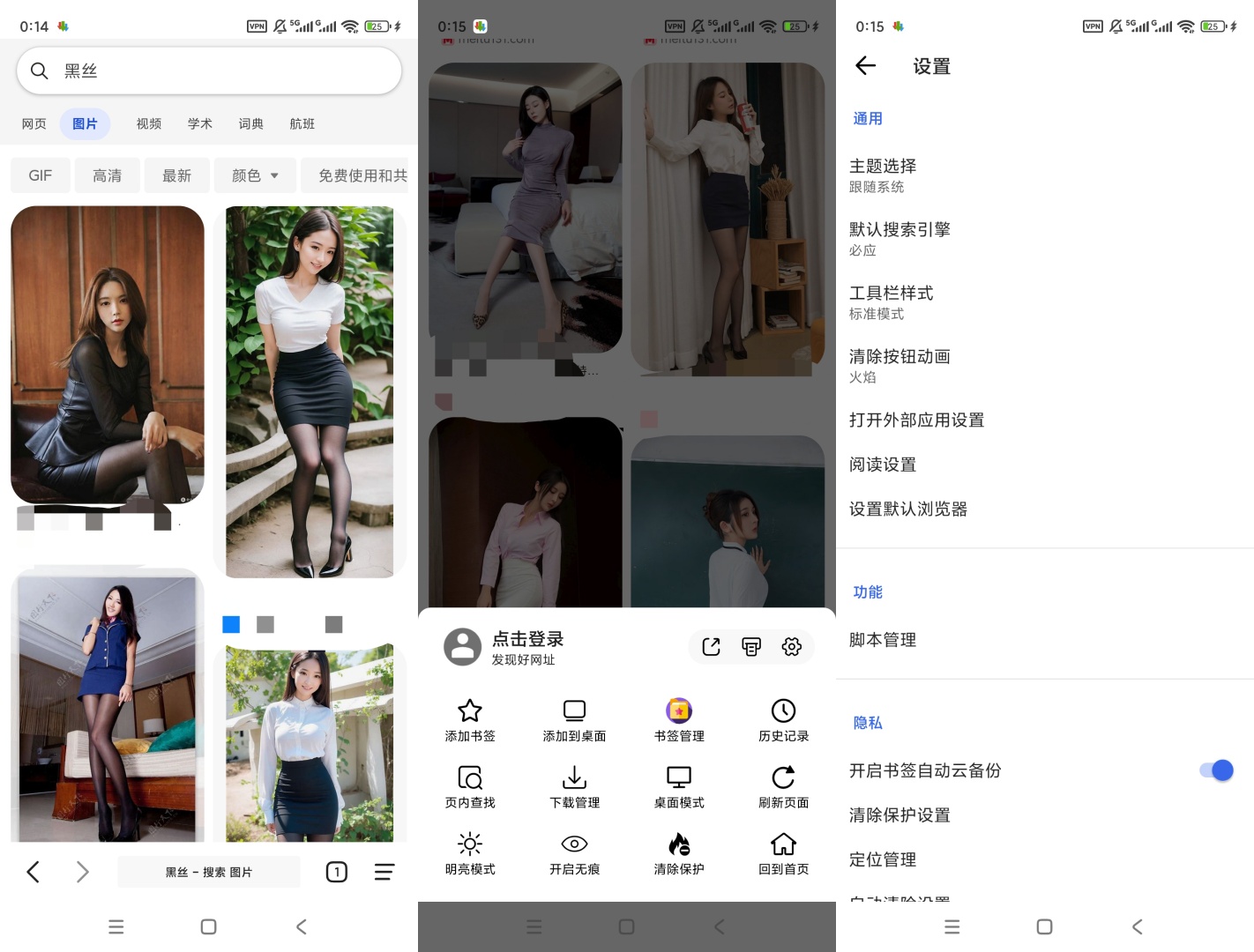Tap the share icon in menu panel

pos(711,647)
